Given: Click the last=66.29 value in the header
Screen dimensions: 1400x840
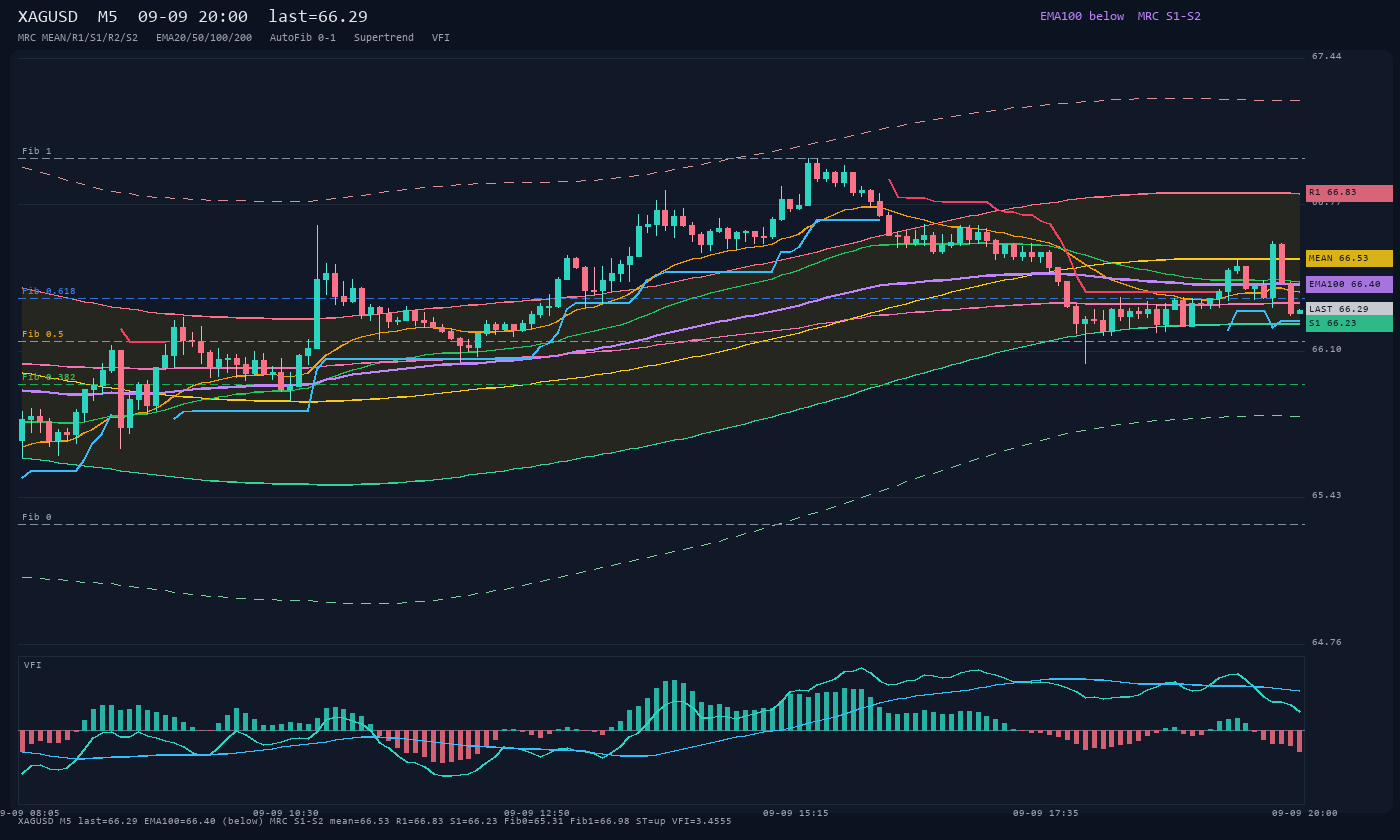Looking at the screenshot, I should (x=318, y=17).
